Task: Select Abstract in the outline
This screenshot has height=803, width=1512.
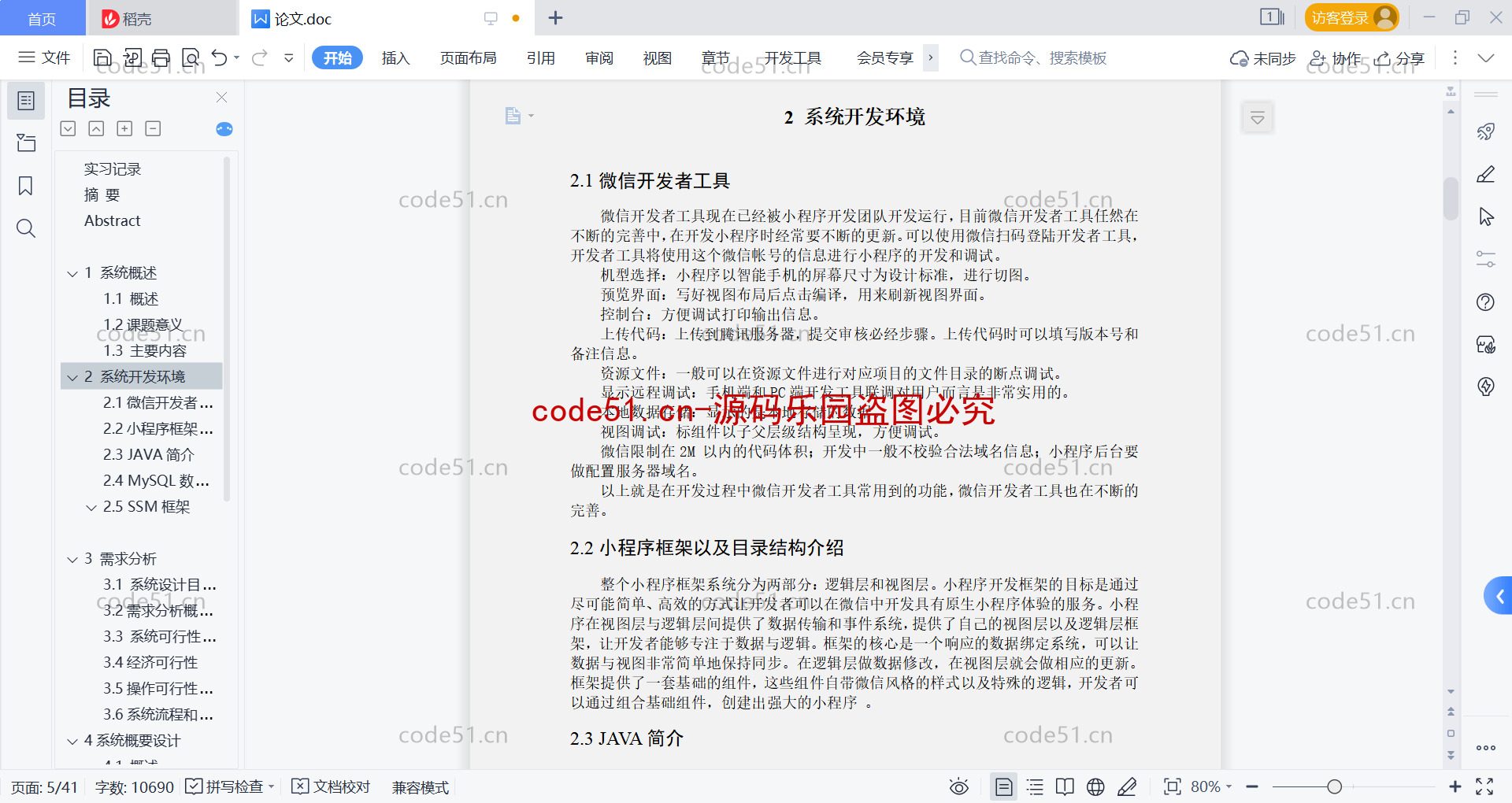Action: (x=113, y=220)
